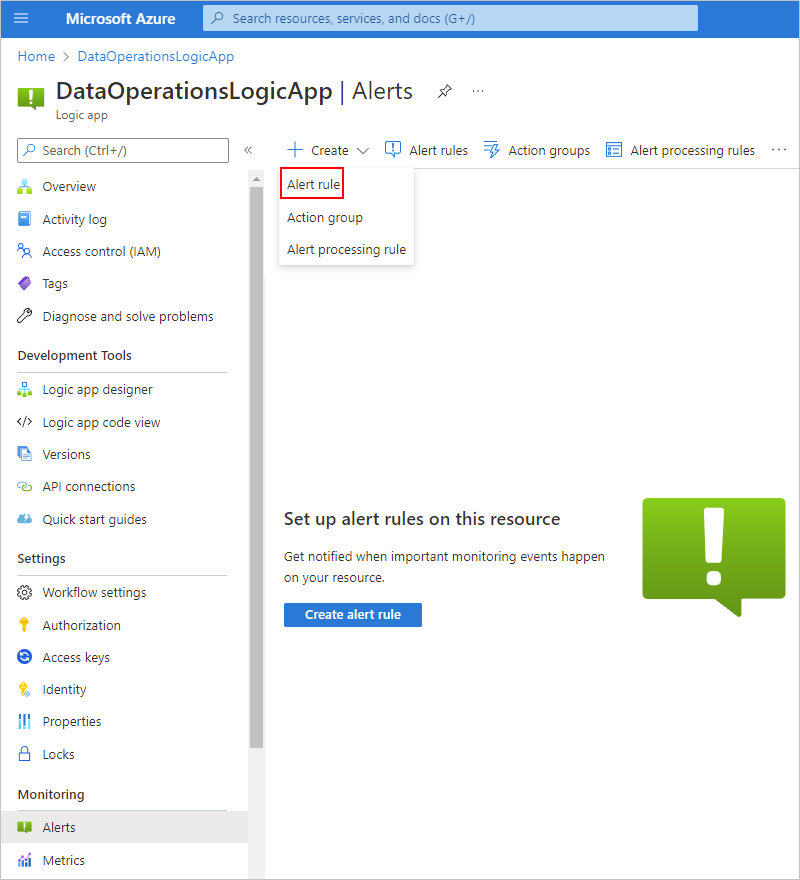Open the hamburger portal menu
Screen dimensions: 800x880
coord(21,19)
